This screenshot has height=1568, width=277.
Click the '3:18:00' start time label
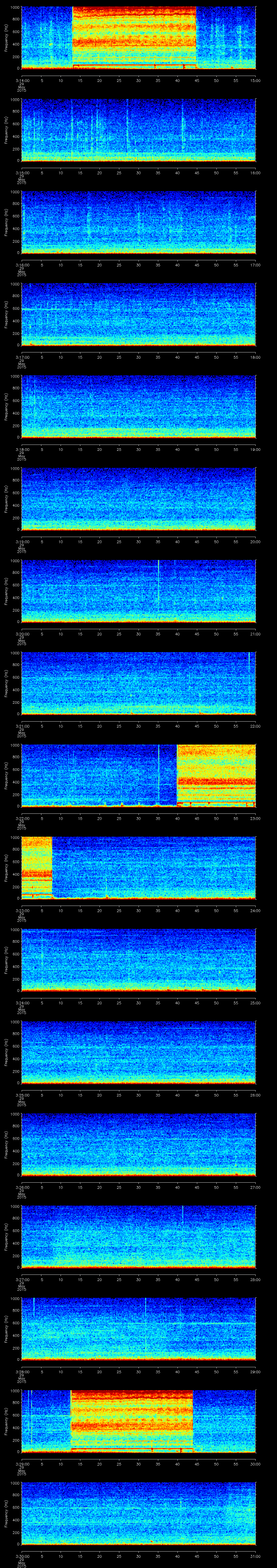(22, 449)
